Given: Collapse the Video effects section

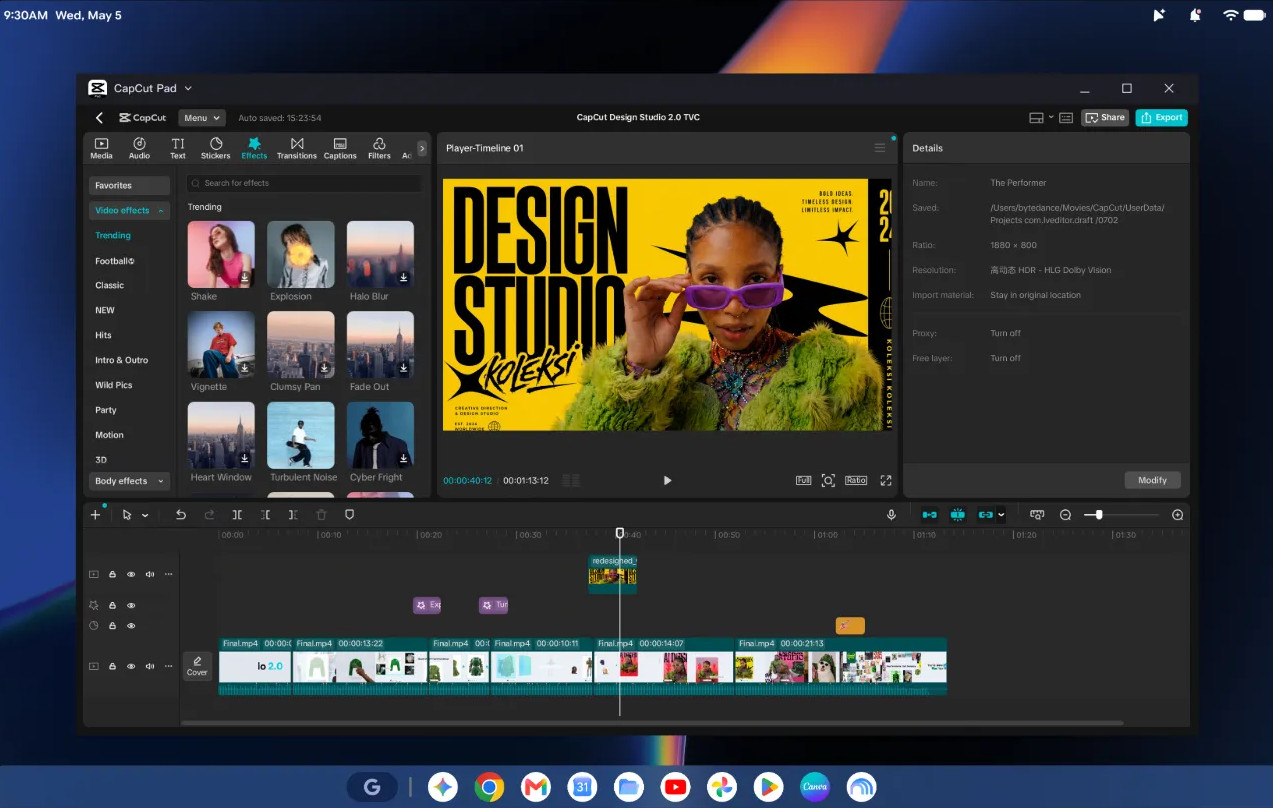Looking at the screenshot, I should (x=129, y=210).
